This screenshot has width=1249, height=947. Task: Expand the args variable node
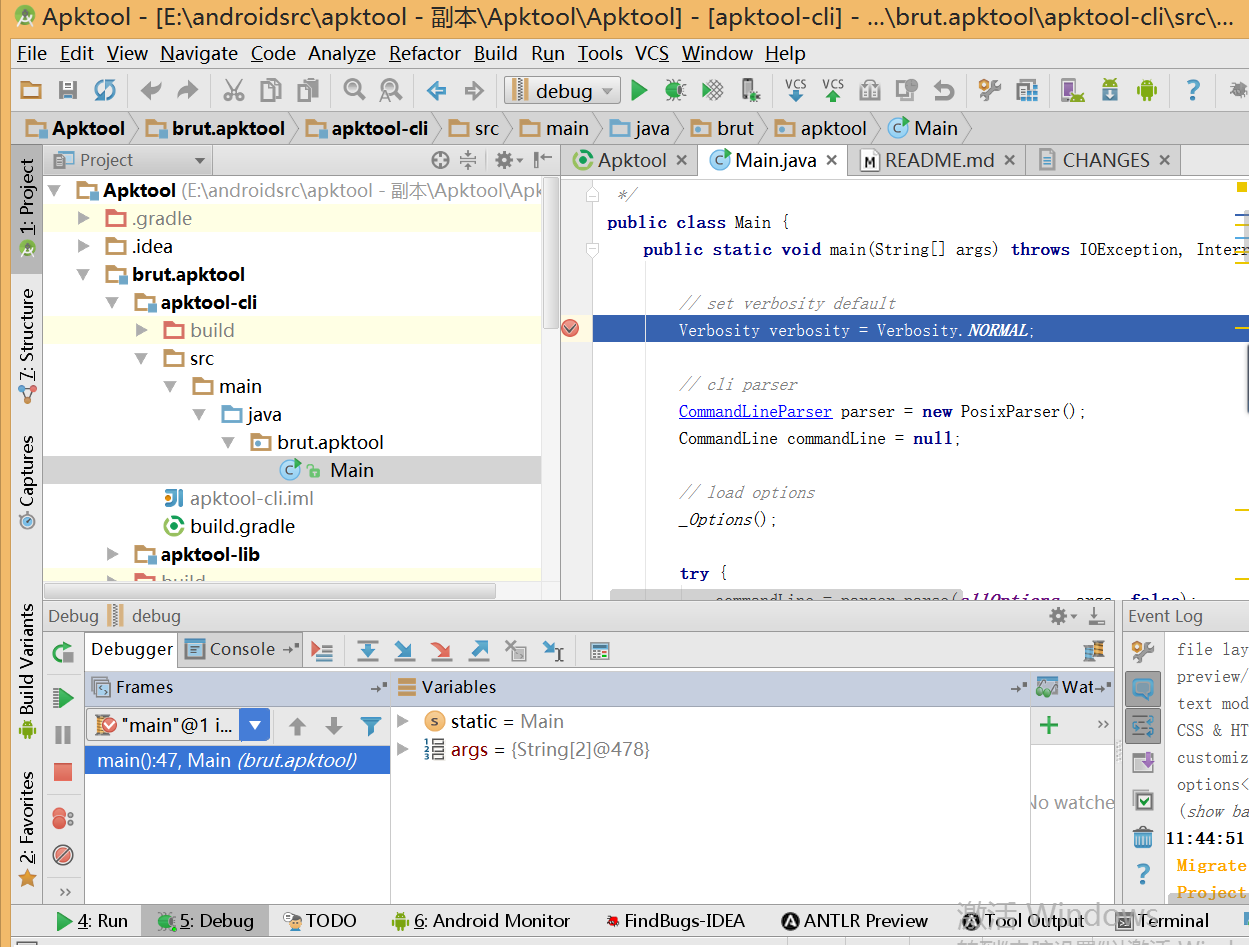pyautogui.click(x=403, y=749)
